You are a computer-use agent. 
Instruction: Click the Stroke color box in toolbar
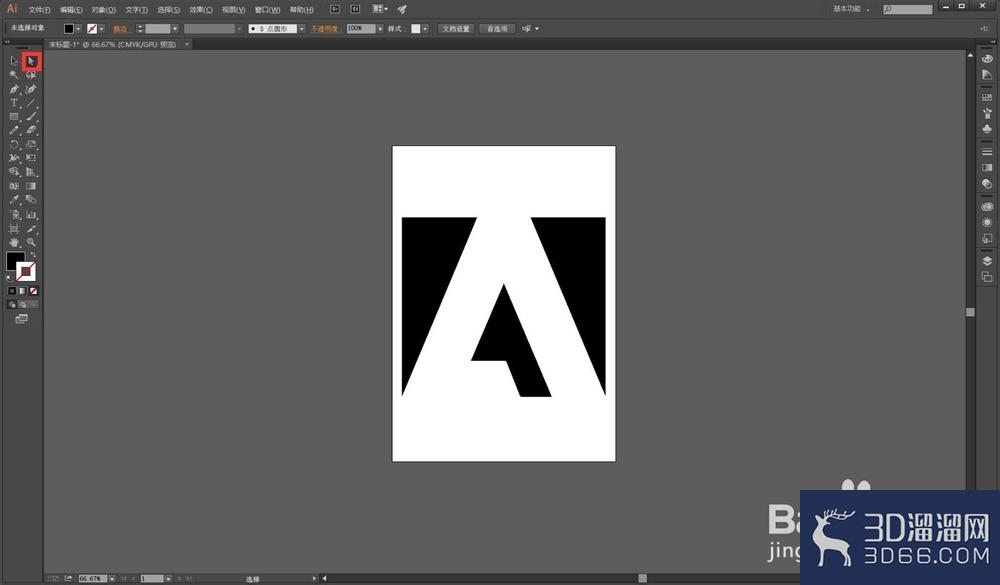[26, 272]
